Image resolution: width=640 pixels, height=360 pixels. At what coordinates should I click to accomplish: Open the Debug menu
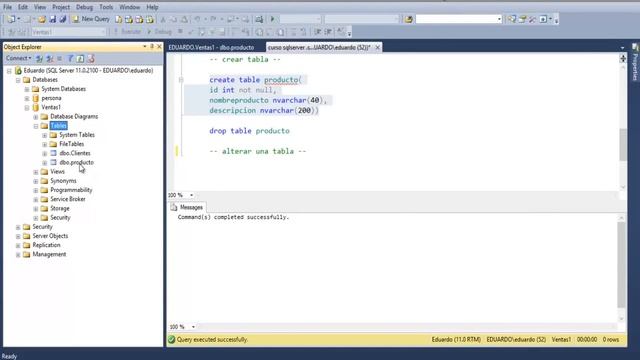84,7
